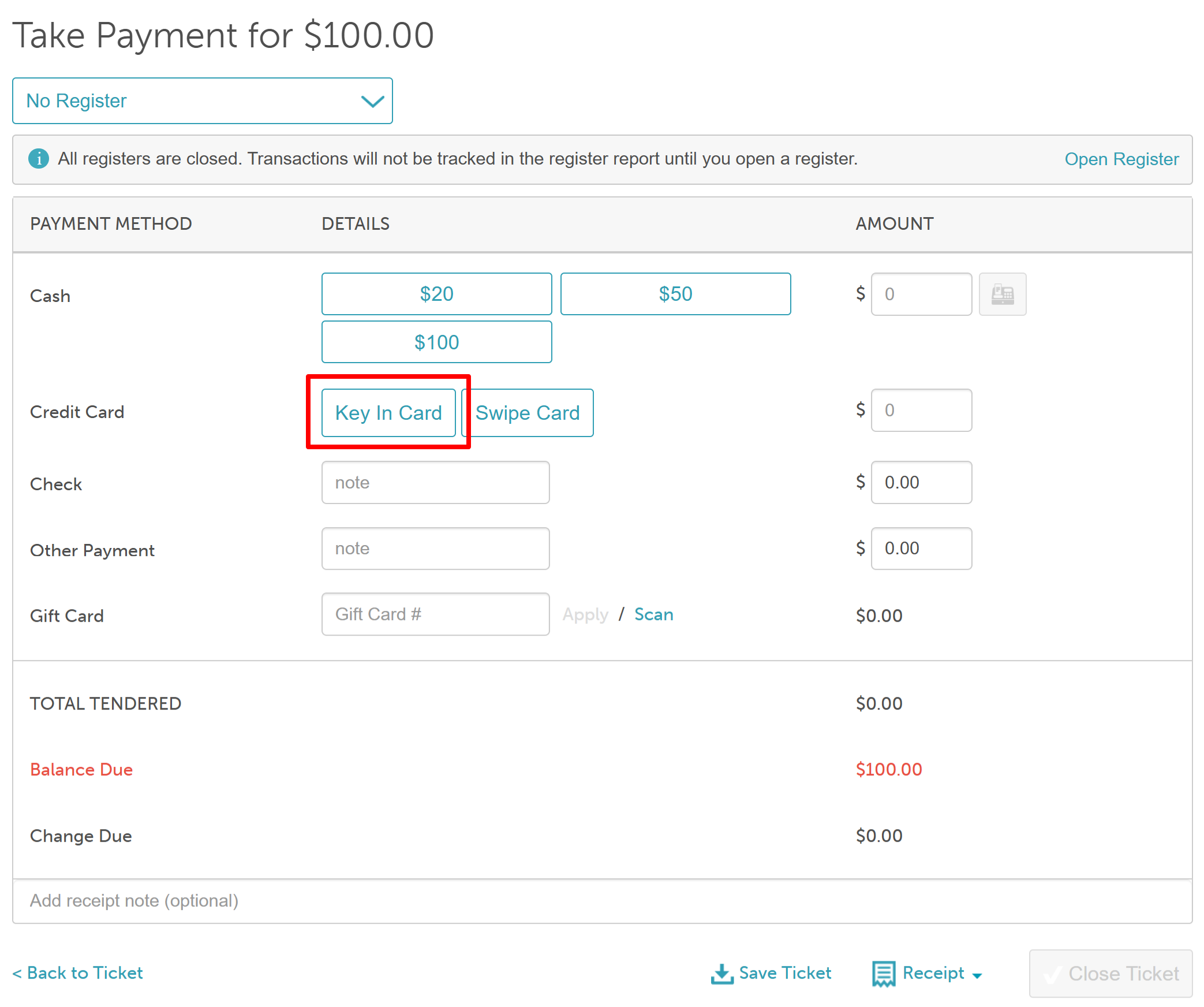Click the Save Ticket download icon
Screen dimensions: 1204x1007
[x=721, y=974]
